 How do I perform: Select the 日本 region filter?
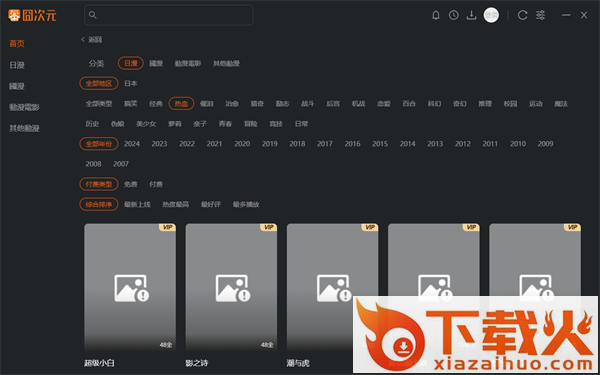tap(131, 83)
